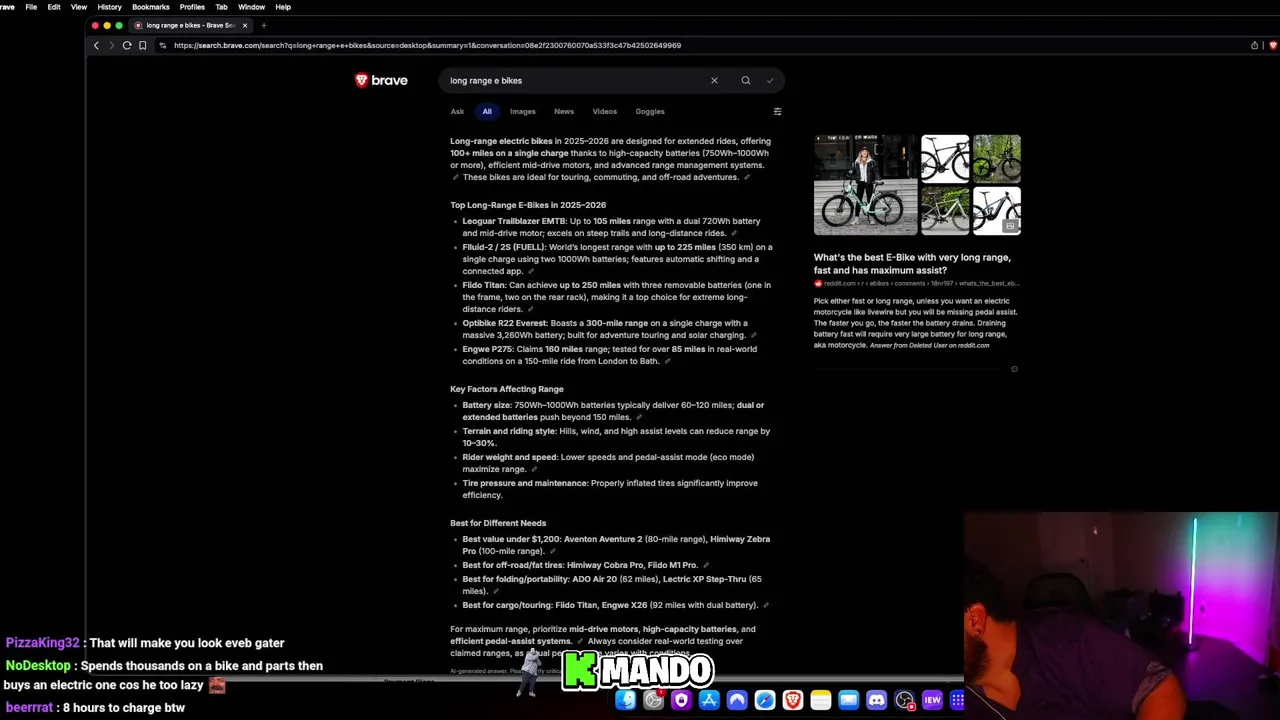Open site settings icon beside URL
This screenshot has height=720, width=1280.
tap(163, 45)
